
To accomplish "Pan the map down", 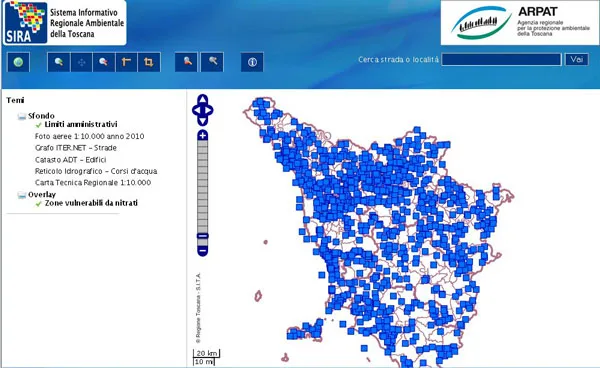I will (x=202, y=121).
